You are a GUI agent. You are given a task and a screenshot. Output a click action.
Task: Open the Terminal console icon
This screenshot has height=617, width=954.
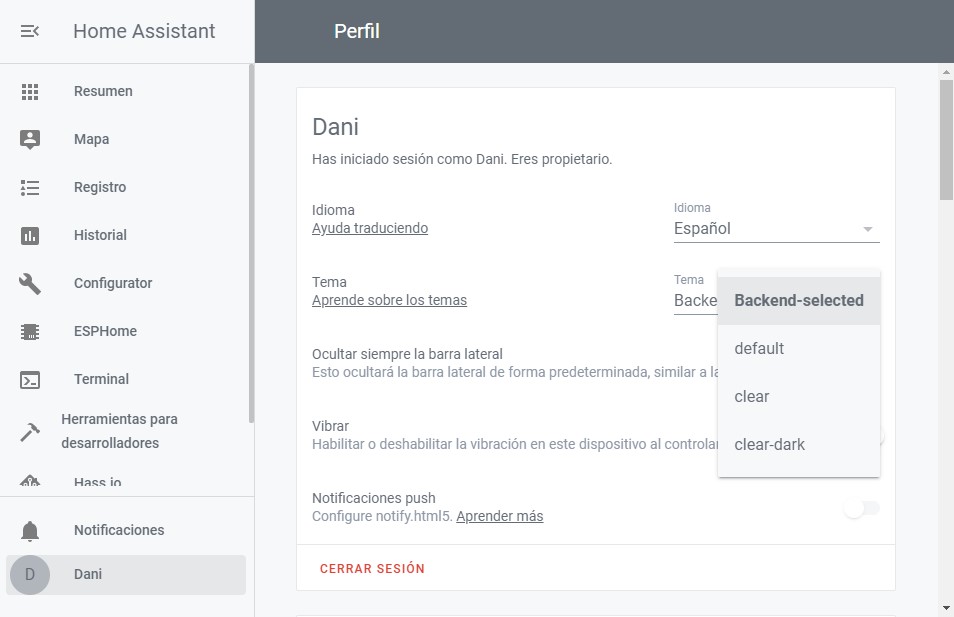pyautogui.click(x=30, y=379)
